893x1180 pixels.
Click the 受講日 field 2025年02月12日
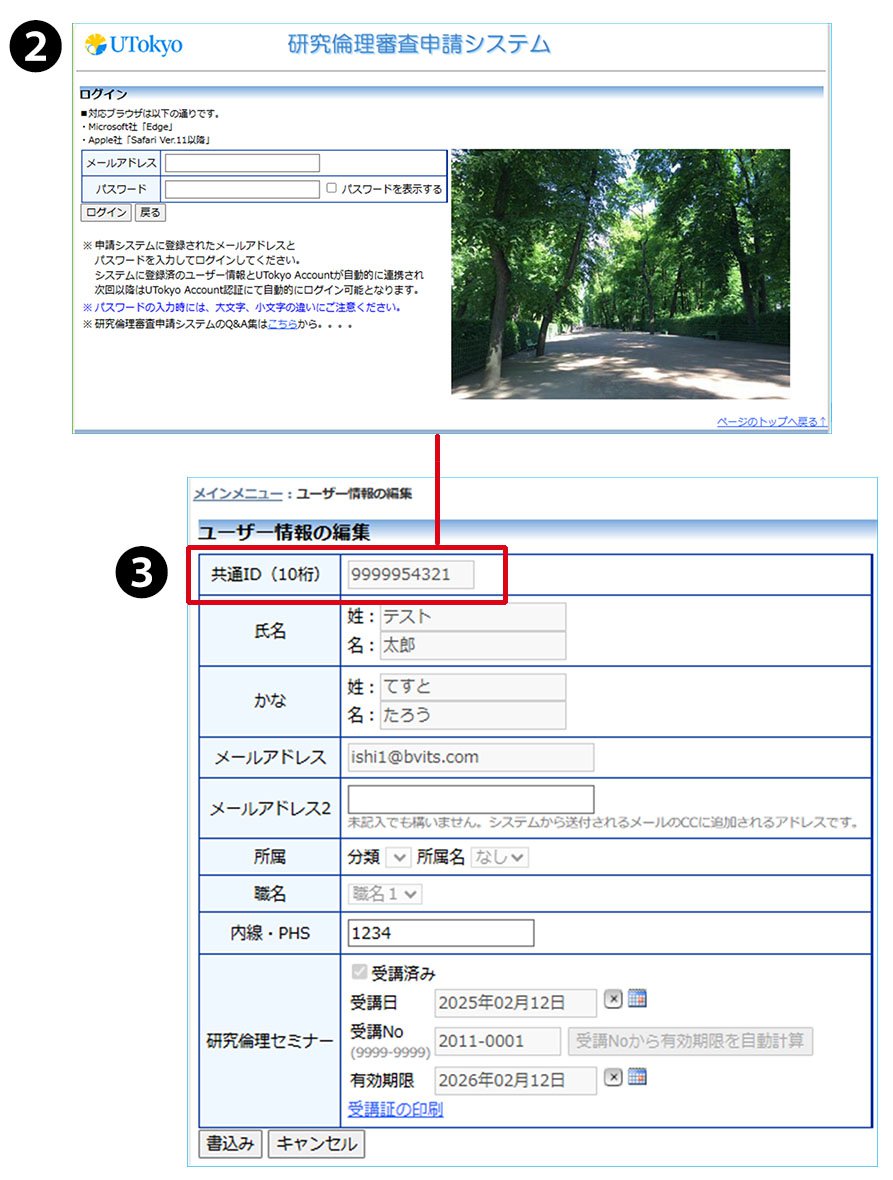point(515,1003)
